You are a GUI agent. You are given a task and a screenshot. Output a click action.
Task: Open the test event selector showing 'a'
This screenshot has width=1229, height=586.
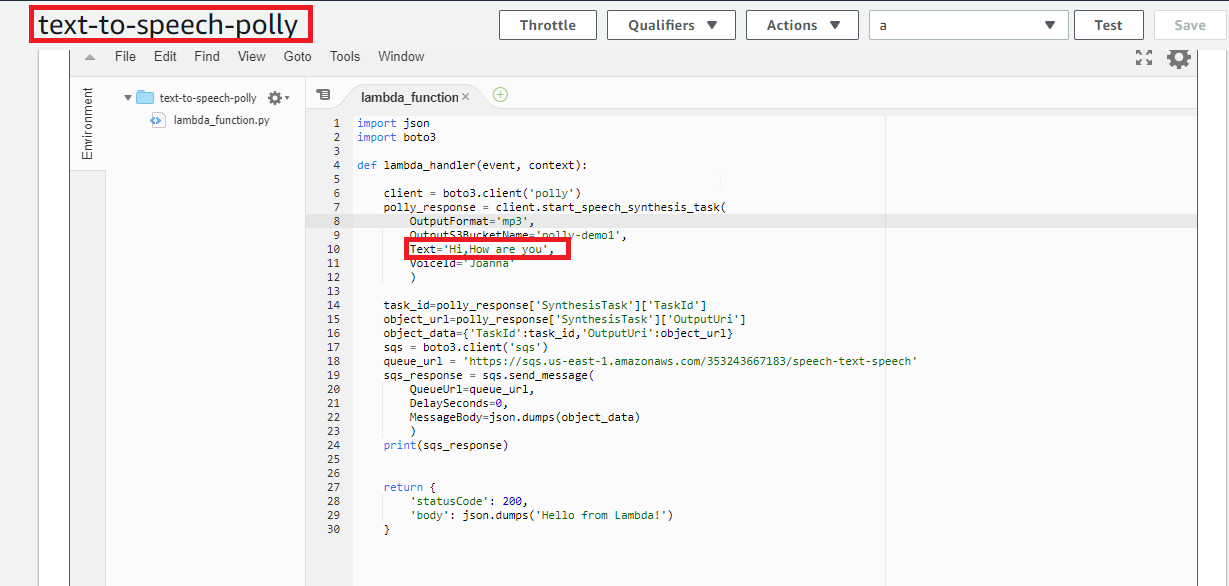(969, 25)
